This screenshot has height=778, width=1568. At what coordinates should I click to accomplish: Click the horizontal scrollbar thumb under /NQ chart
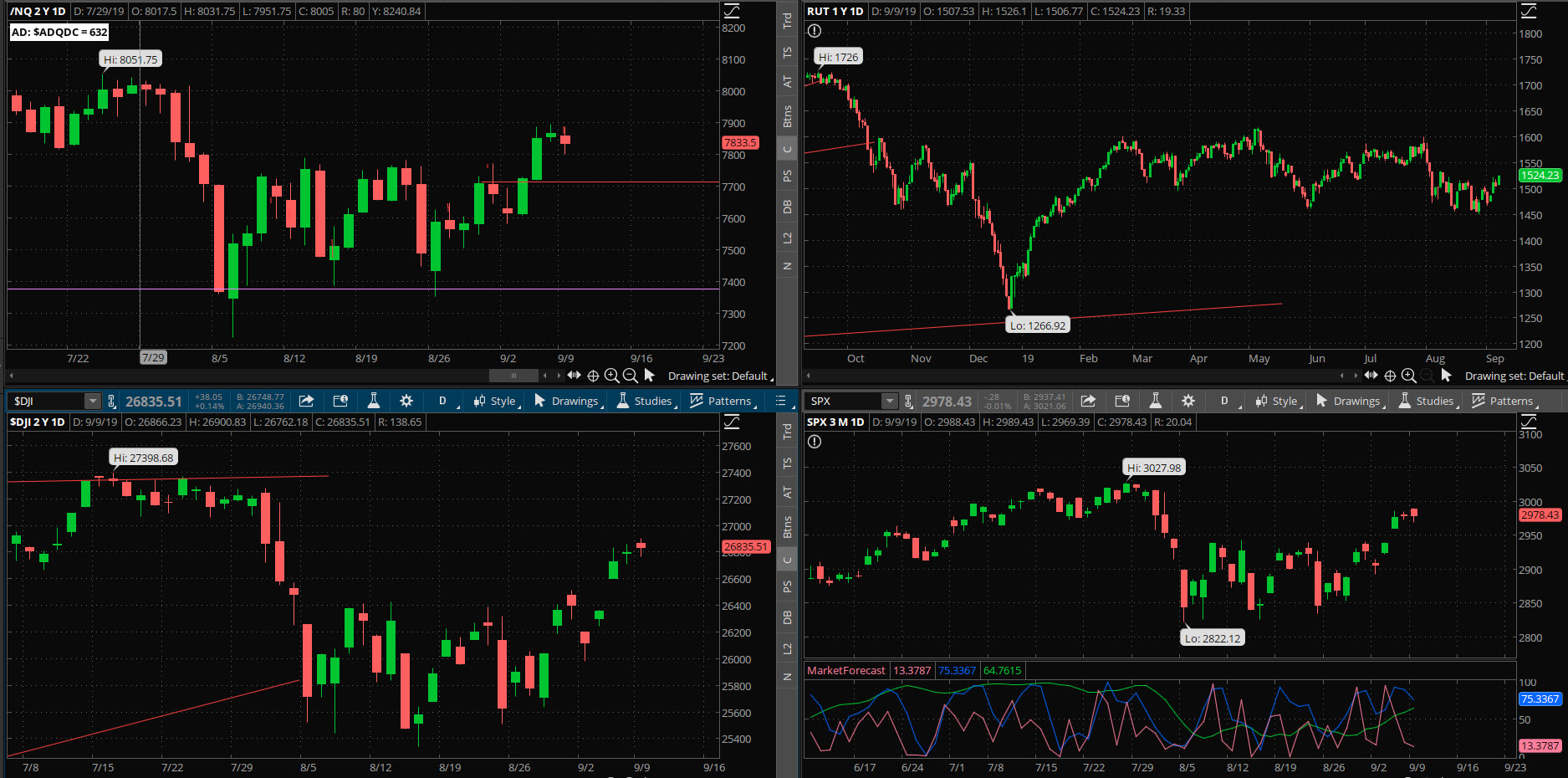pos(513,376)
